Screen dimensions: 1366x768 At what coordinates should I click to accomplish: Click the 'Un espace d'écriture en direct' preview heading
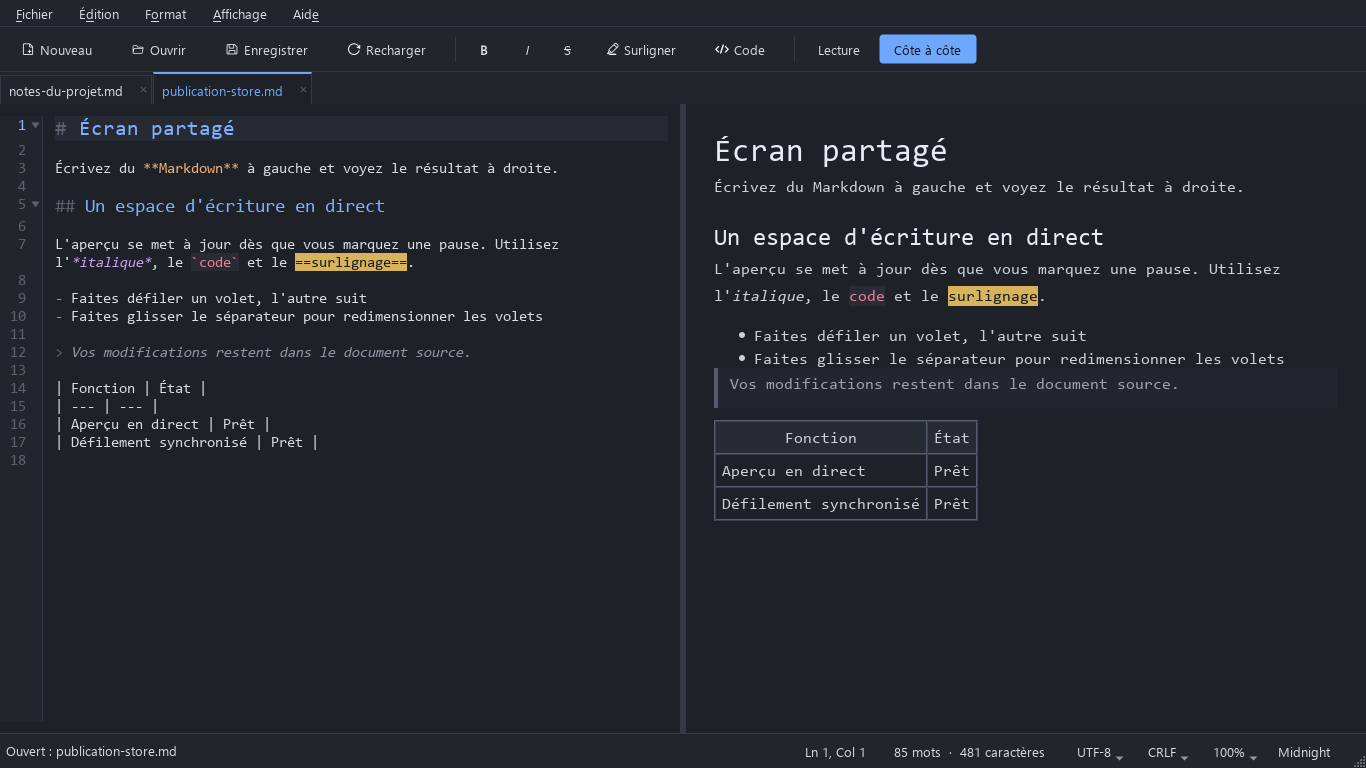click(x=908, y=237)
